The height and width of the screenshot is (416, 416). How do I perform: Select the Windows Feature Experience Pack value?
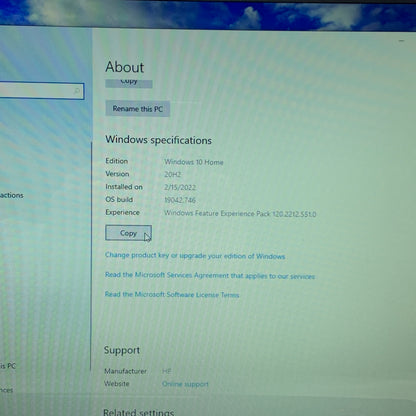coord(240,214)
